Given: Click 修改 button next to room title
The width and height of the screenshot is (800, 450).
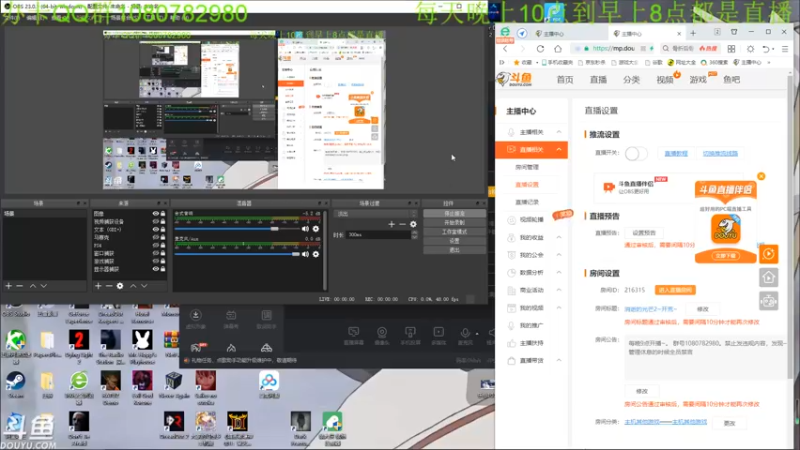Looking at the screenshot, I should (x=703, y=309).
